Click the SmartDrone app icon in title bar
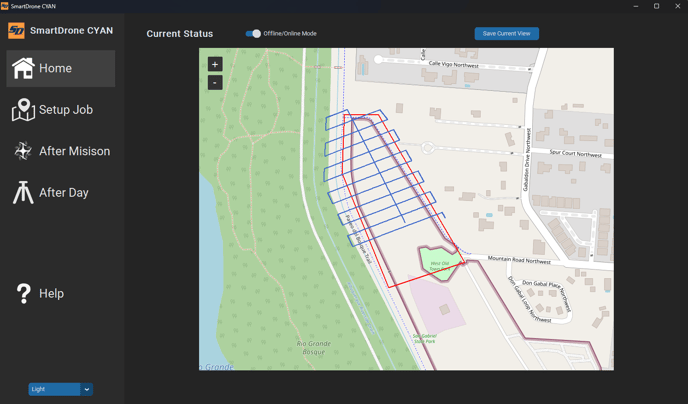Image resolution: width=688 pixels, height=404 pixels. (5, 6)
